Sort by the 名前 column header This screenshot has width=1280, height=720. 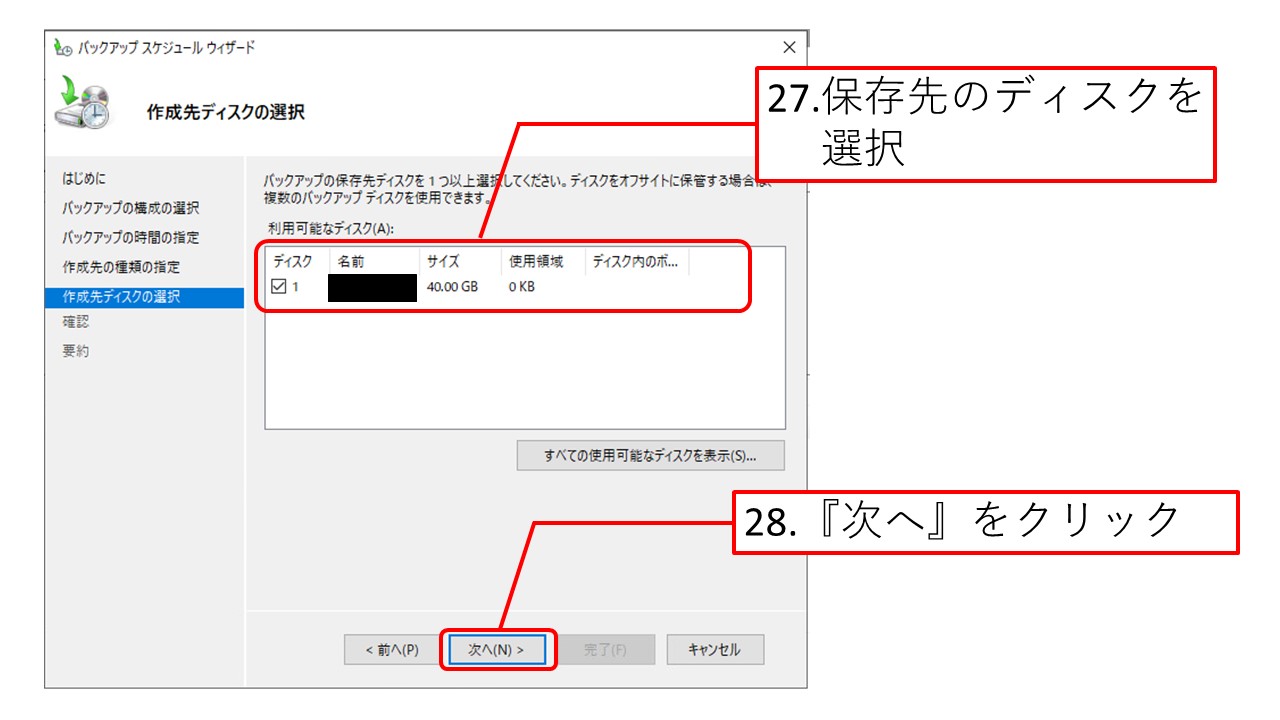[x=351, y=262]
